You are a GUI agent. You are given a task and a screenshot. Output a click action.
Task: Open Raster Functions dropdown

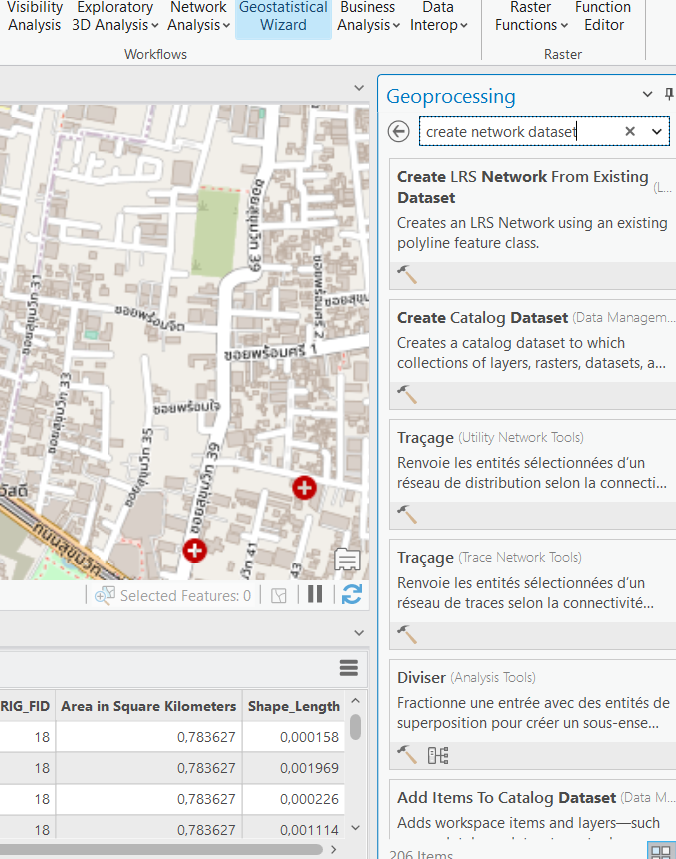pyautogui.click(x=531, y=16)
